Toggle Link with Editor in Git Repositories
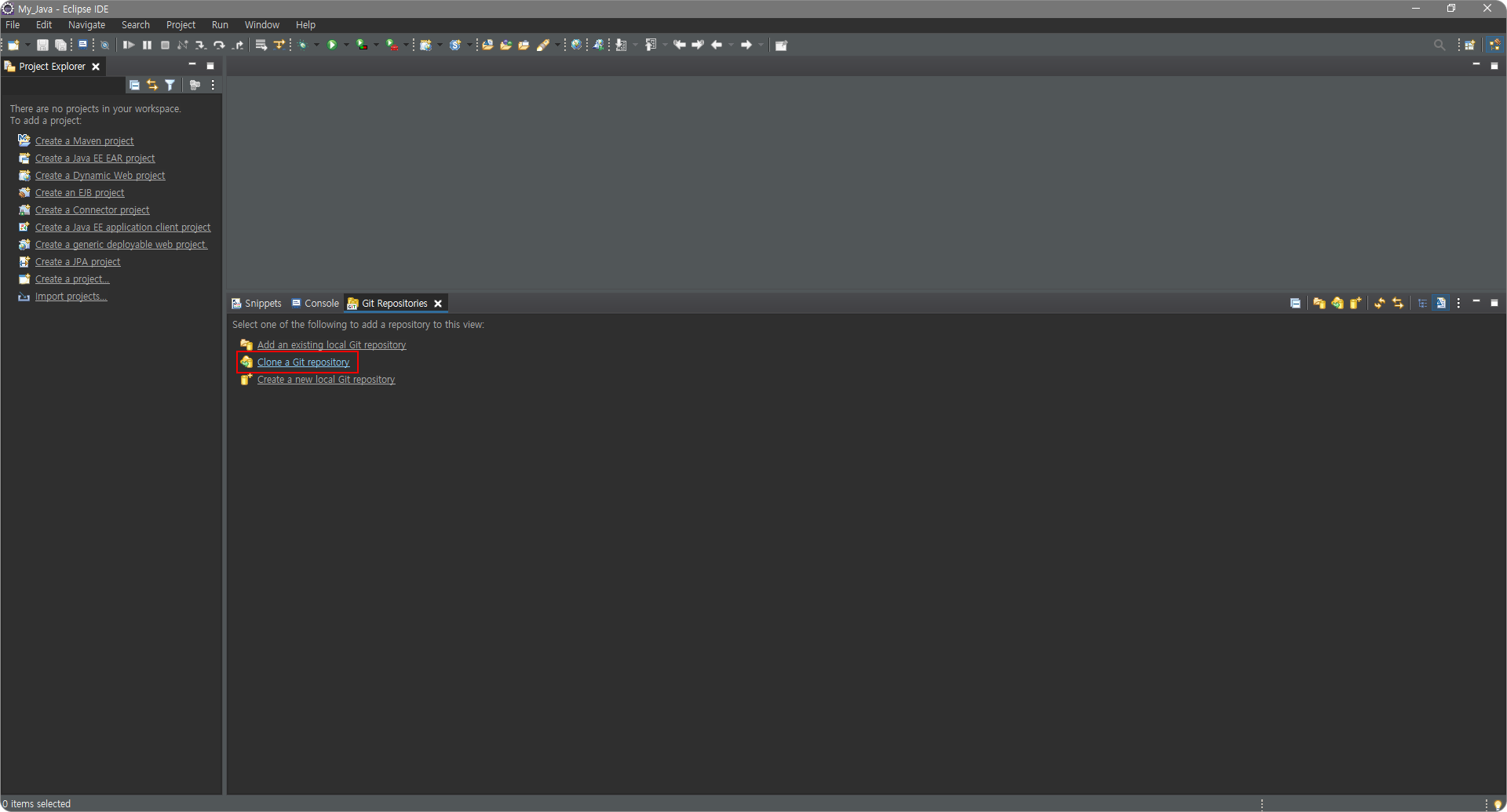The width and height of the screenshot is (1507, 812). [x=1398, y=303]
